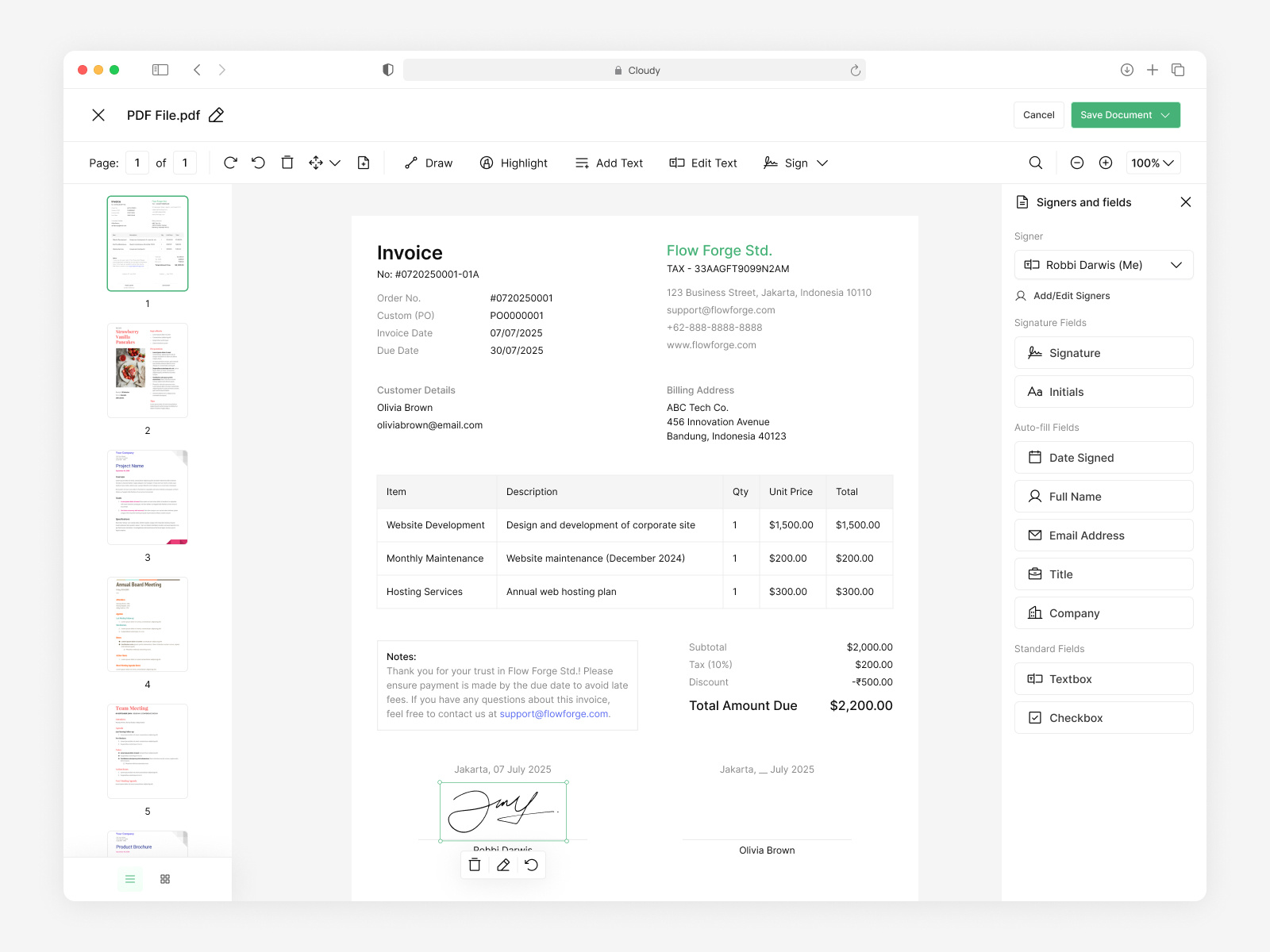Open the Add Text tool
This screenshot has width=1270, height=952.
coord(609,163)
